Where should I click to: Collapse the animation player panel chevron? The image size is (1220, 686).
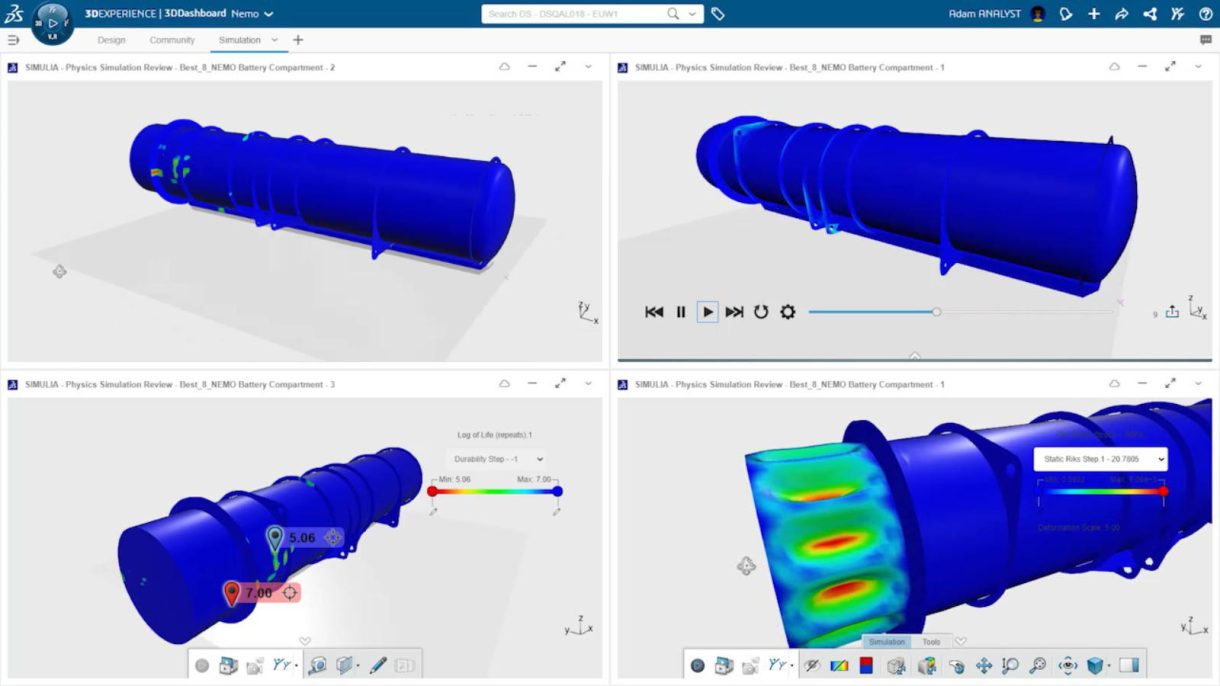[914, 355]
